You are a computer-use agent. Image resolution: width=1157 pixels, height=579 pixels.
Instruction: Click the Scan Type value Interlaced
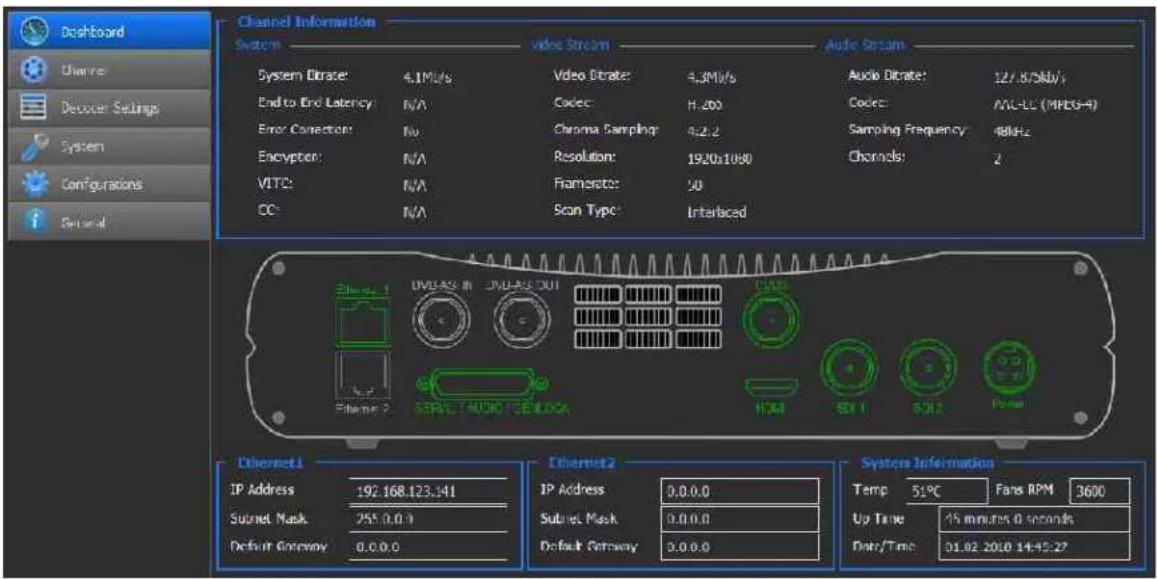tap(716, 212)
